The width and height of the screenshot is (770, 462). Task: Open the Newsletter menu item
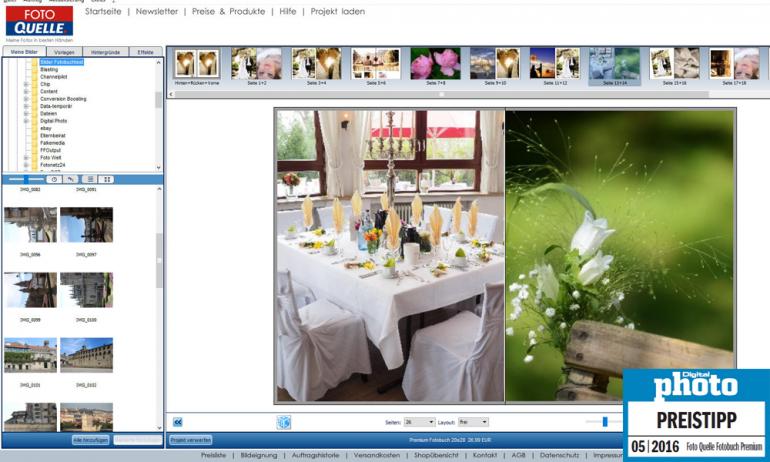pos(157,11)
